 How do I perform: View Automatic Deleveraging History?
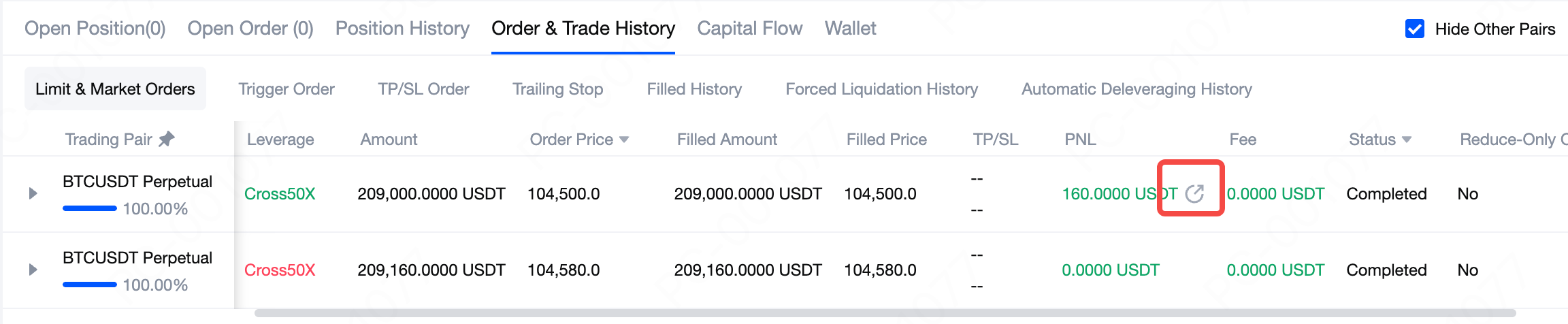click(x=1137, y=89)
